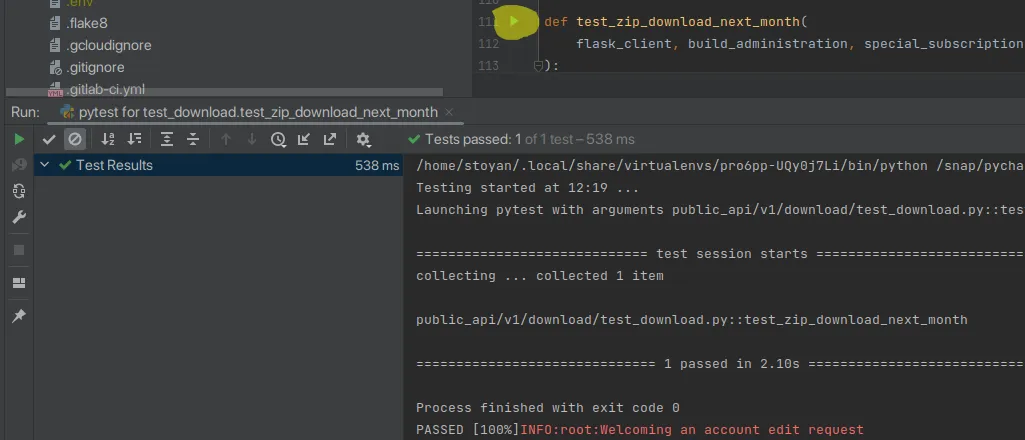Open test history clock icon
The height and width of the screenshot is (440, 1025).
pyautogui.click(x=278, y=139)
